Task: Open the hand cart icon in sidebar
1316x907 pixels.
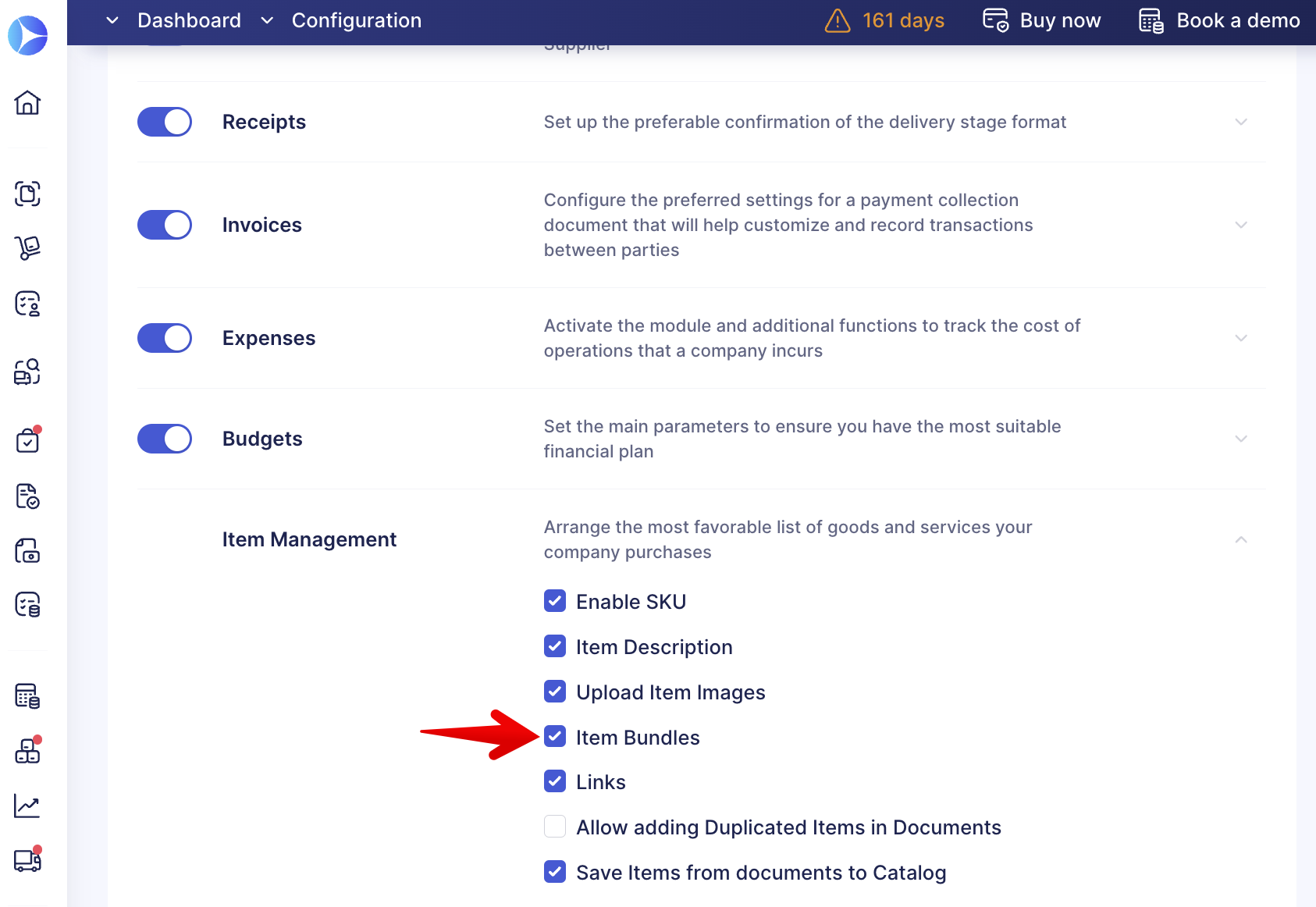Action: [27, 248]
